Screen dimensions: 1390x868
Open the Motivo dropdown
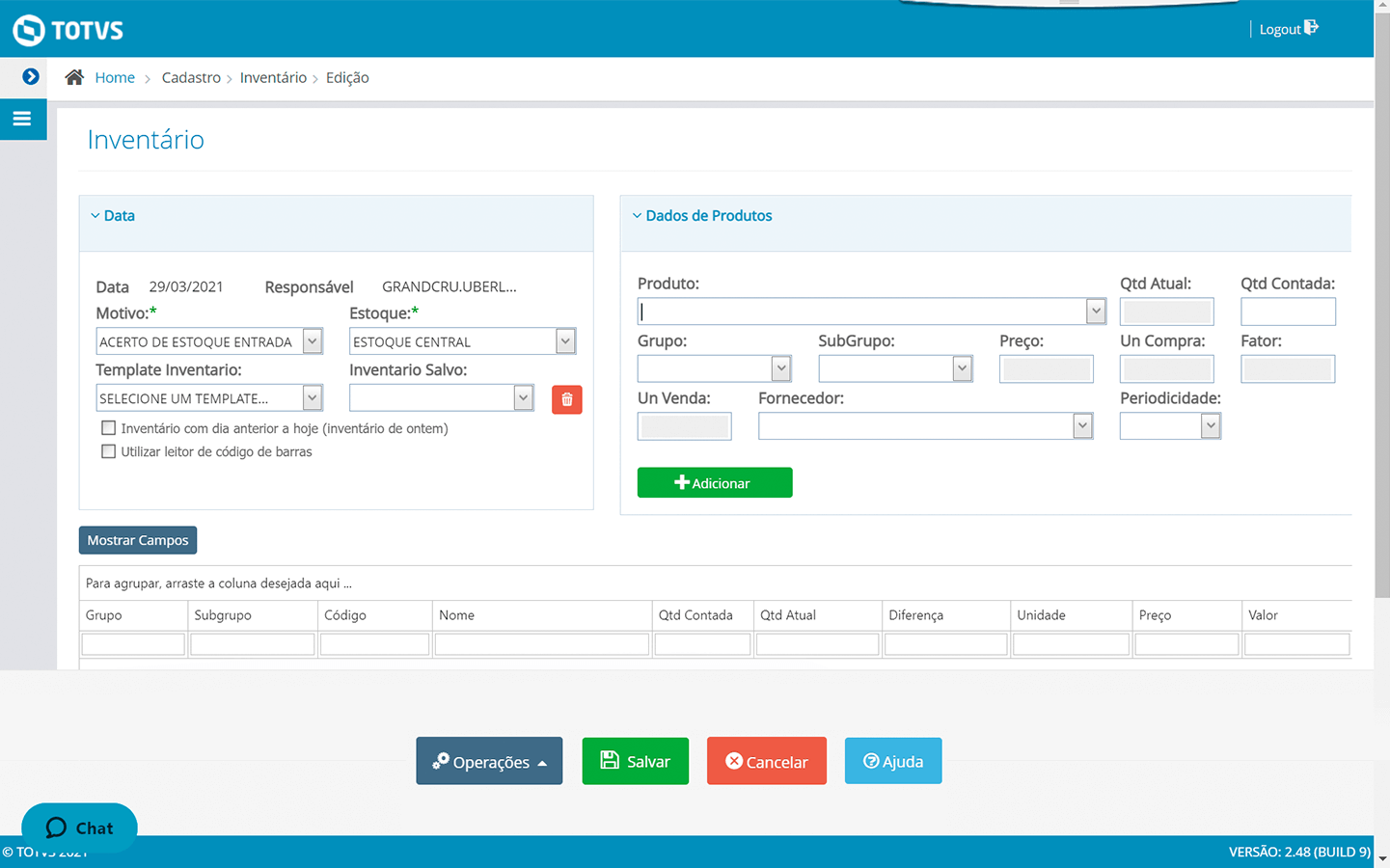[x=312, y=341]
